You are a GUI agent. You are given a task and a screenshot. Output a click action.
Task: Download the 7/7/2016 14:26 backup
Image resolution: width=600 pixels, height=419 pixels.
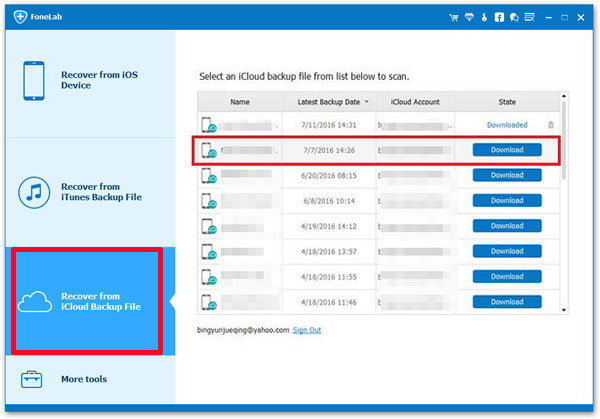pyautogui.click(x=507, y=150)
